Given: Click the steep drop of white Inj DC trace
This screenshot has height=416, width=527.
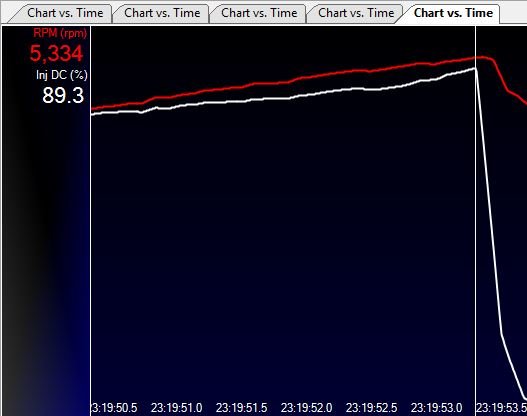Looking at the screenshot, I should point(489,202).
